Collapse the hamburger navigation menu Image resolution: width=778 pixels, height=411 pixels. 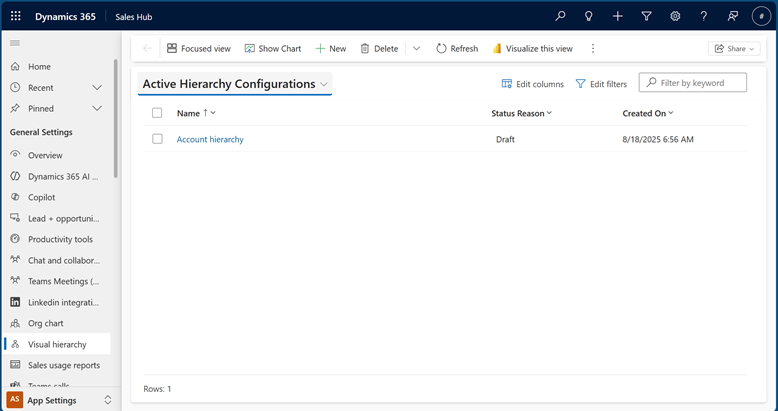pos(15,43)
